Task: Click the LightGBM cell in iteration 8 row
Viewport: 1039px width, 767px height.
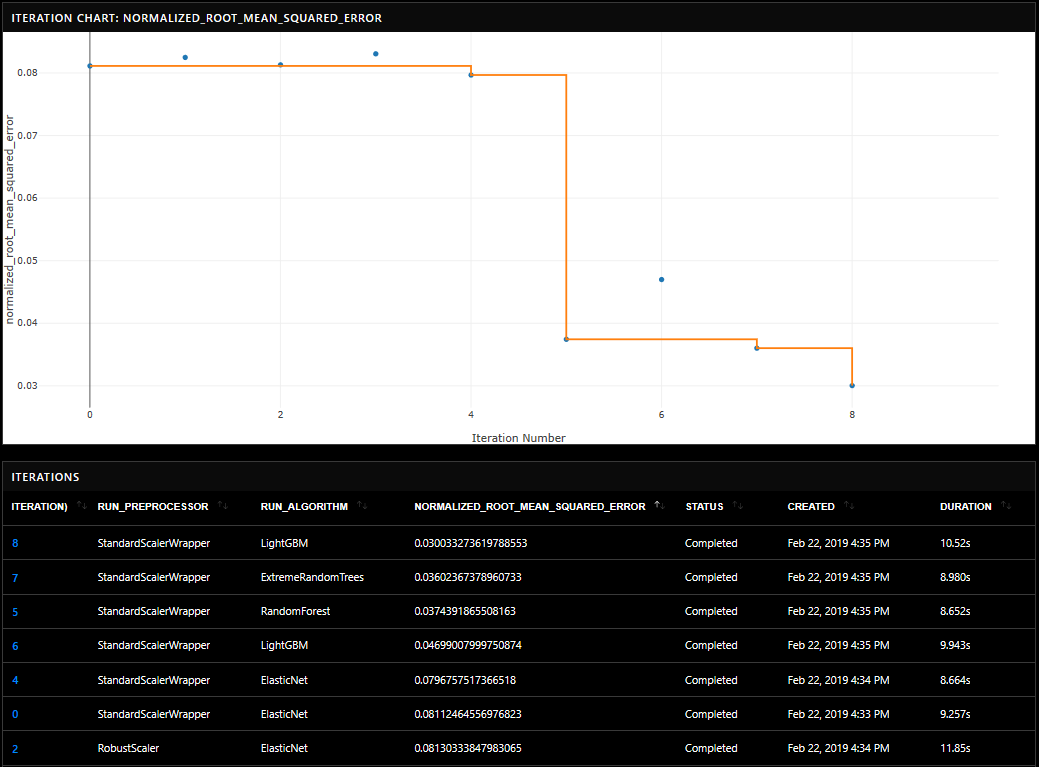Action: (284, 544)
